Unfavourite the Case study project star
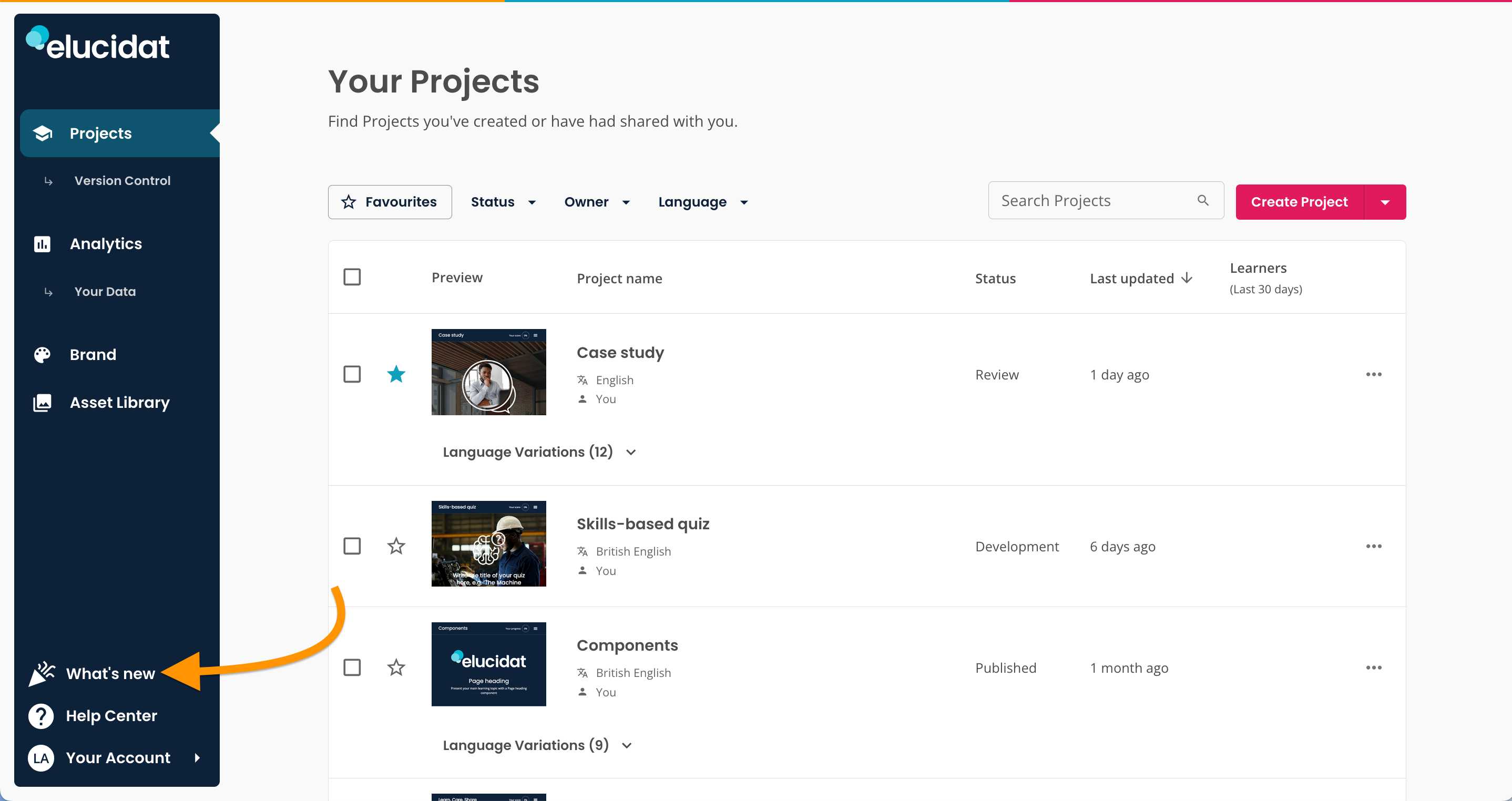Viewport: 1512px width, 801px height. pyautogui.click(x=396, y=374)
